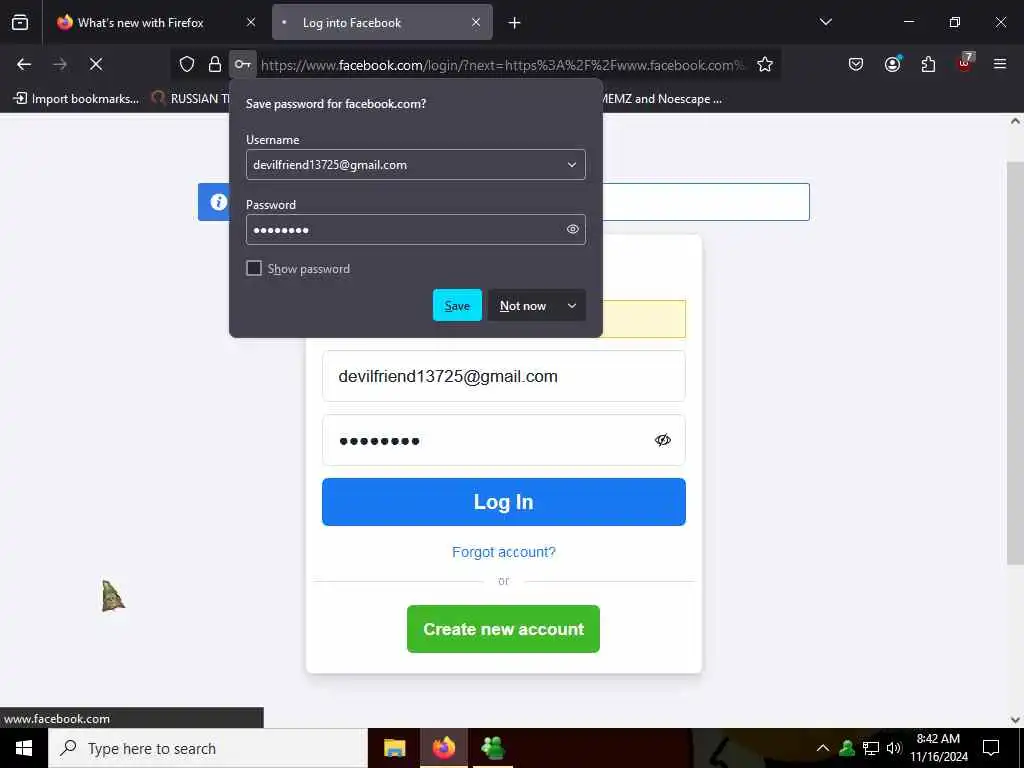Open network tray icon
1024x768 pixels.
point(871,748)
